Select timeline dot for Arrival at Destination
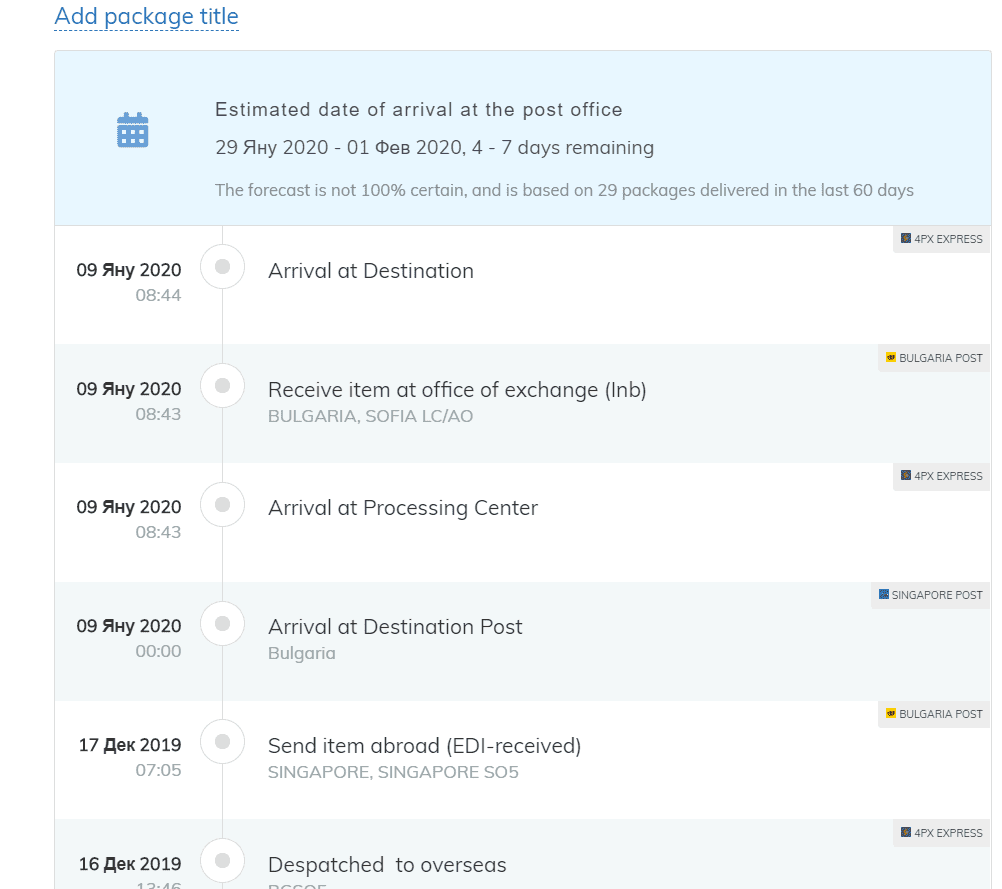The image size is (1002, 889). point(223,267)
